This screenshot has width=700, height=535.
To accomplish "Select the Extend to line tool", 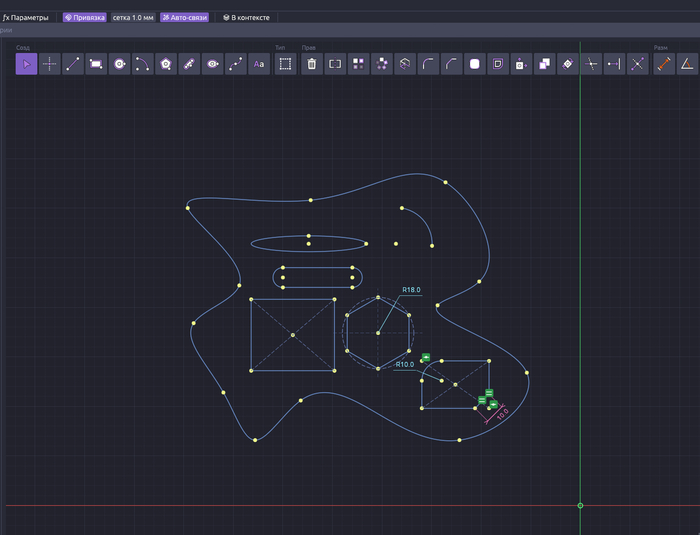I will pyautogui.click(x=614, y=64).
